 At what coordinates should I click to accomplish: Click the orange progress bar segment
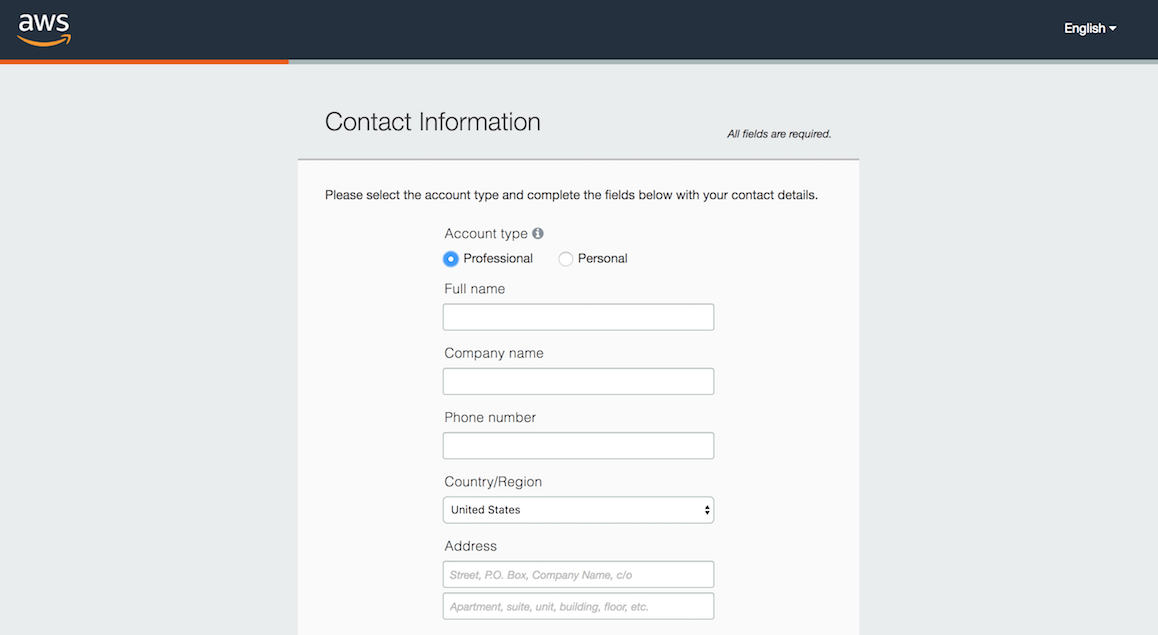(144, 62)
